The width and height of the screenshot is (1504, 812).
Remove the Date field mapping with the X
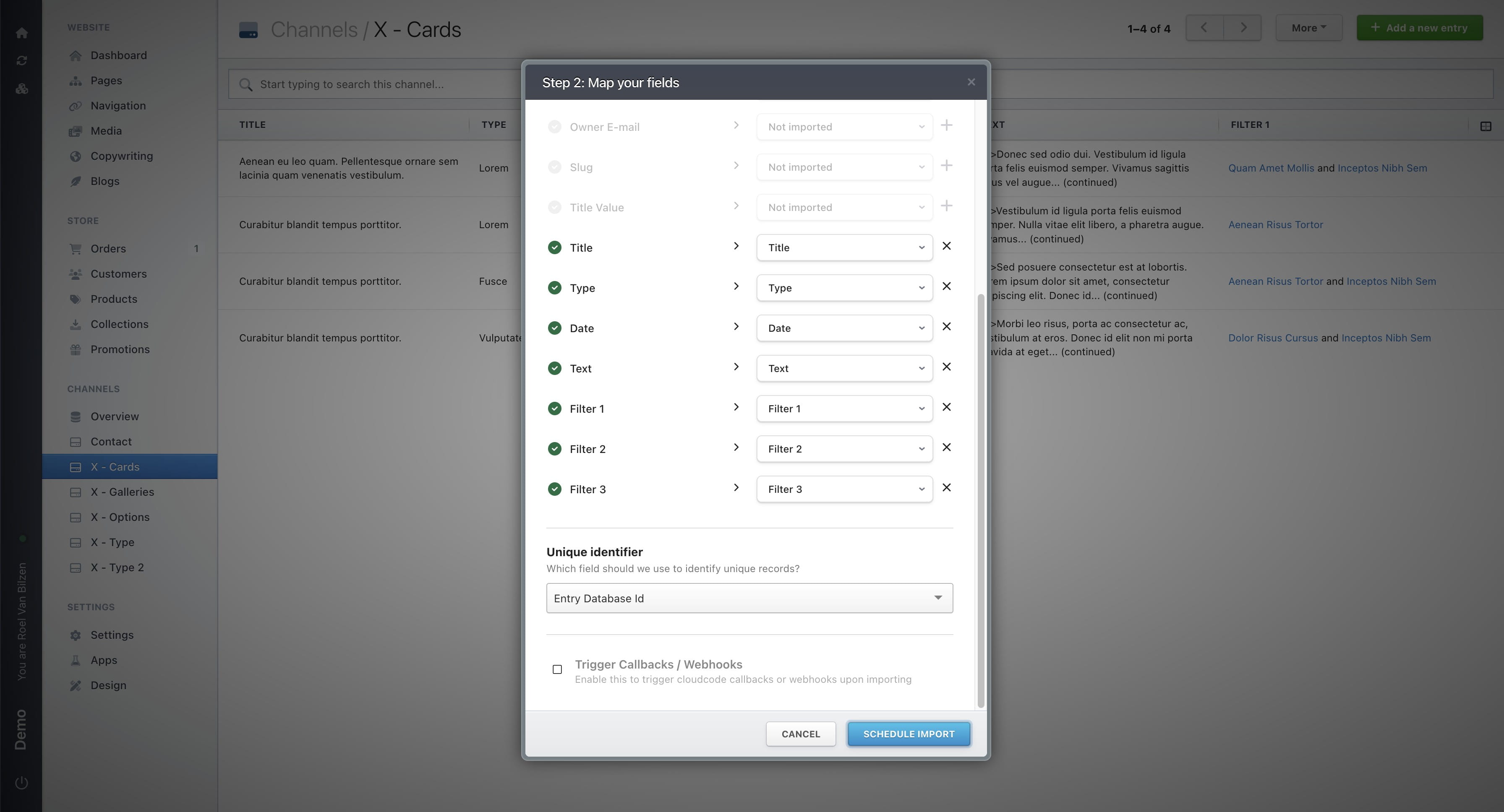pyautogui.click(x=947, y=327)
